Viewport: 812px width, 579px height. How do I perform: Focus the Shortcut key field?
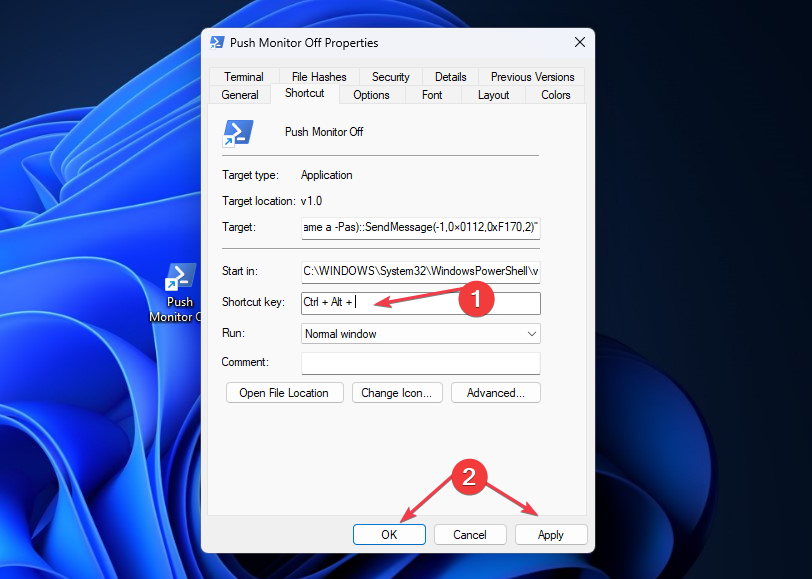click(x=420, y=303)
